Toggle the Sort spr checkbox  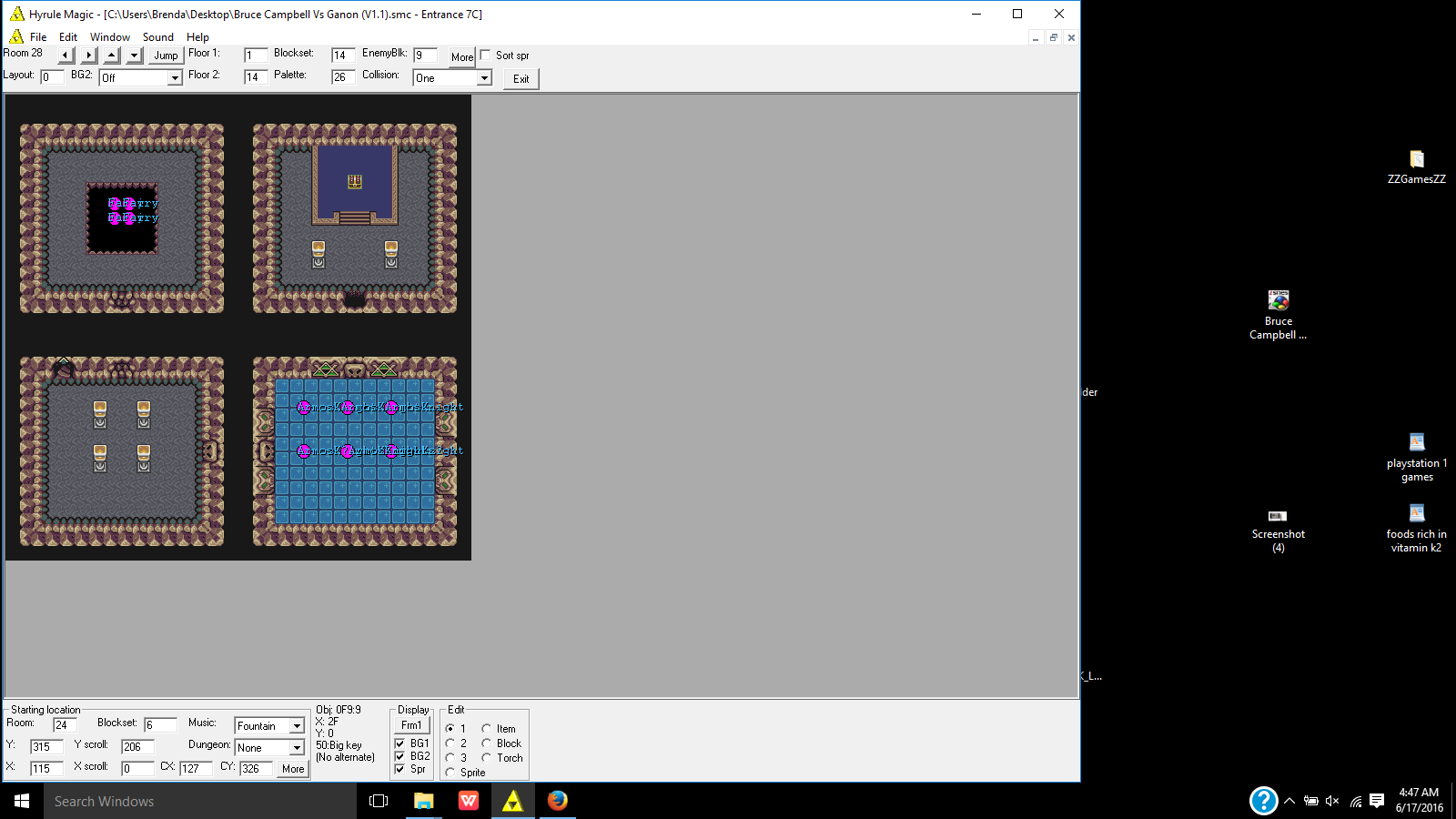point(485,56)
